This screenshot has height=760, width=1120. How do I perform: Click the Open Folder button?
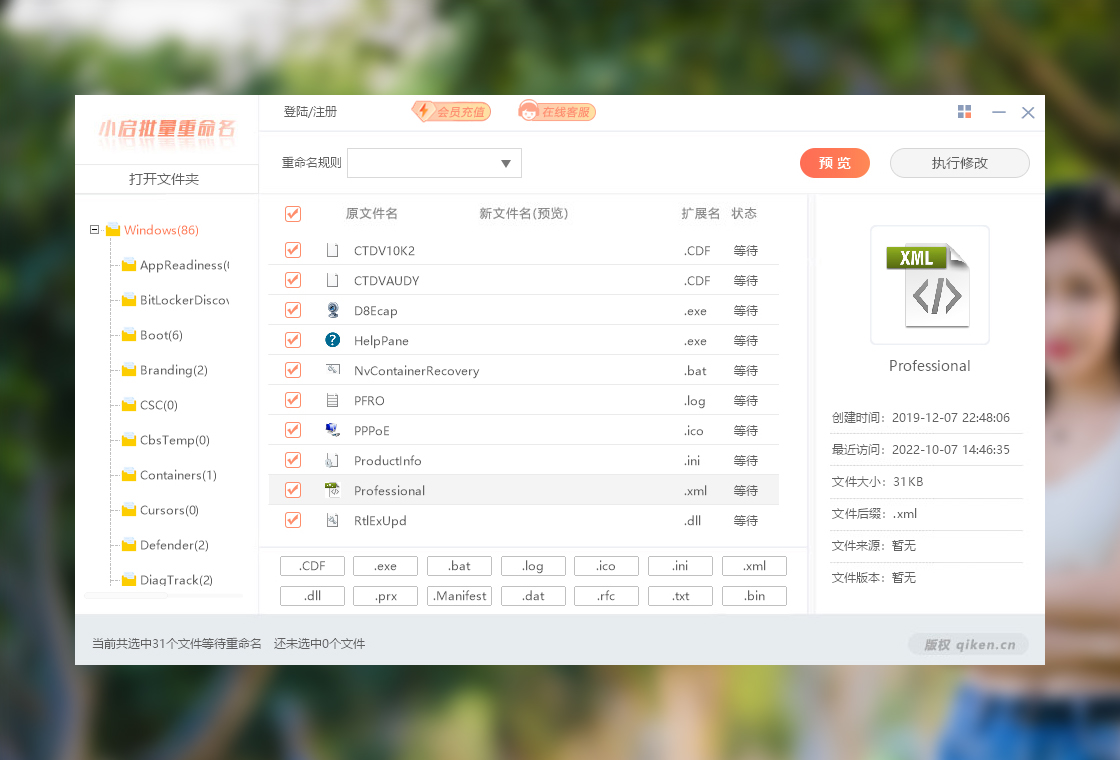pyautogui.click(x=164, y=179)
